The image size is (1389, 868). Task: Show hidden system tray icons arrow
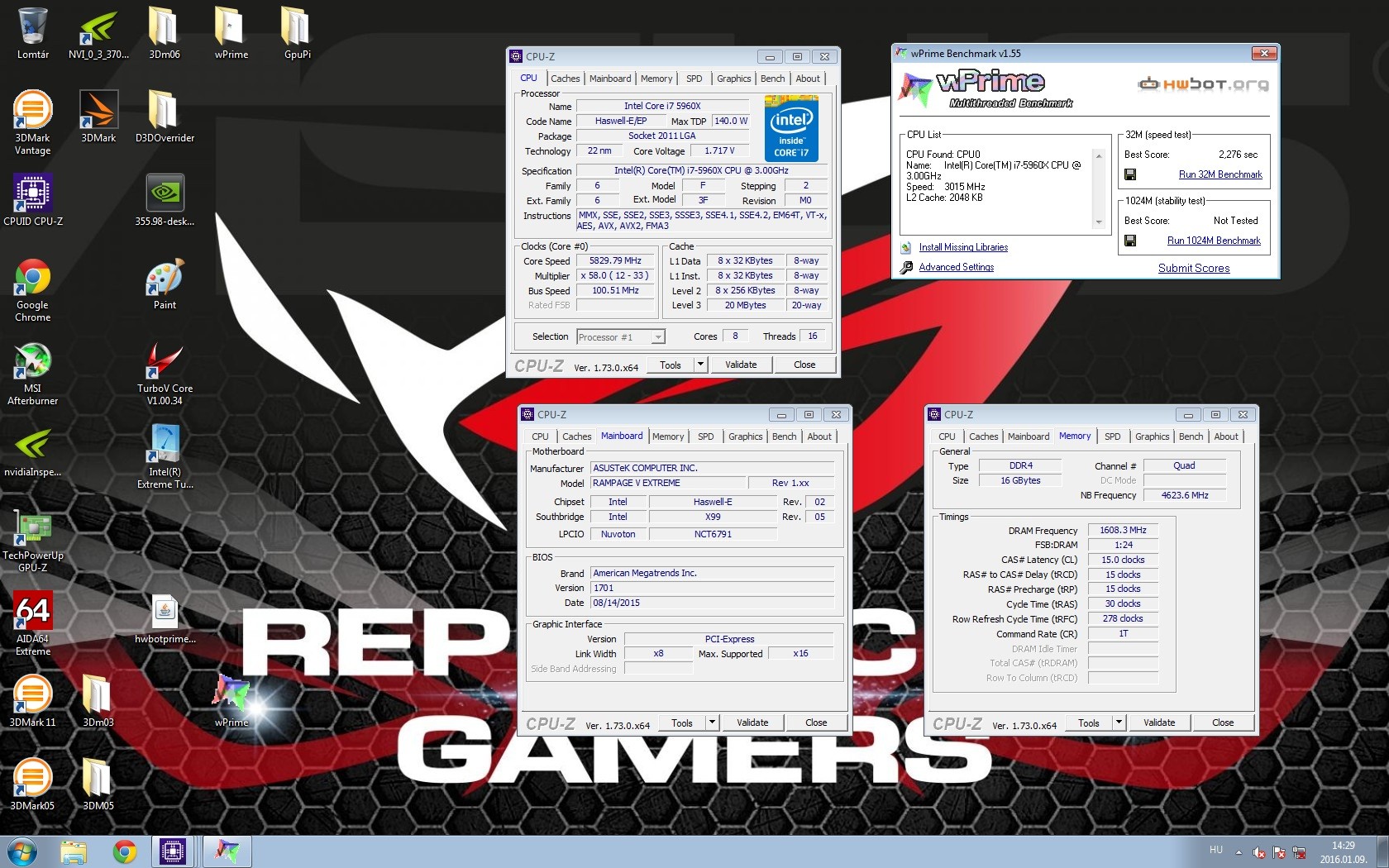[x=1239, y=851]
